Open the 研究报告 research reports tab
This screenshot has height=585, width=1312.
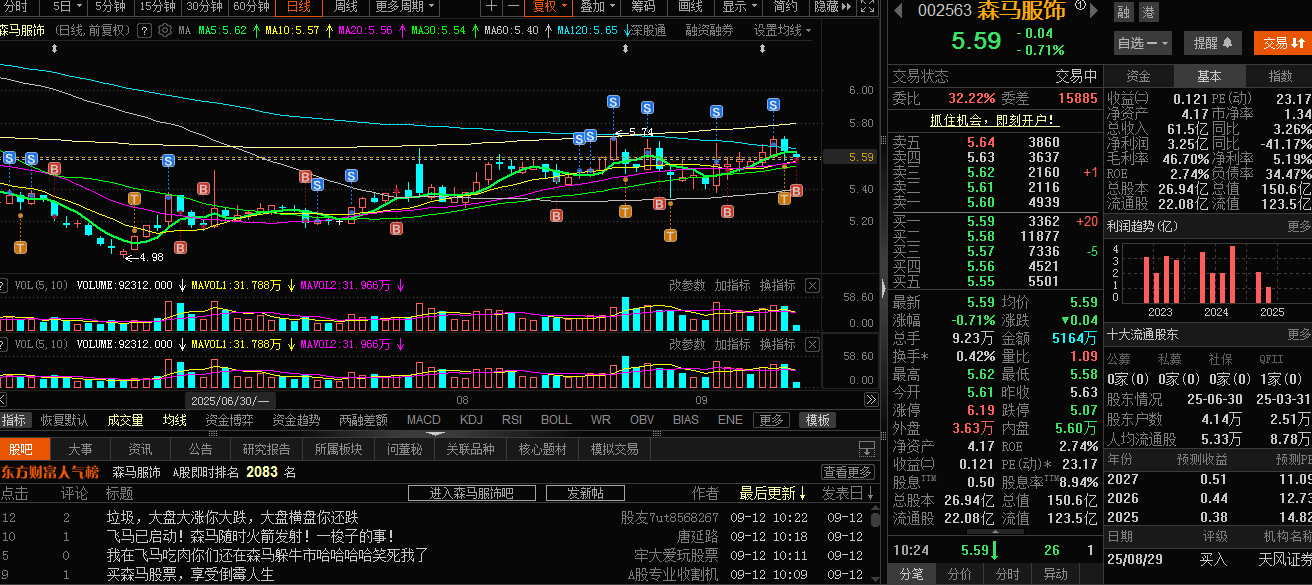click(x=267, y=450)
